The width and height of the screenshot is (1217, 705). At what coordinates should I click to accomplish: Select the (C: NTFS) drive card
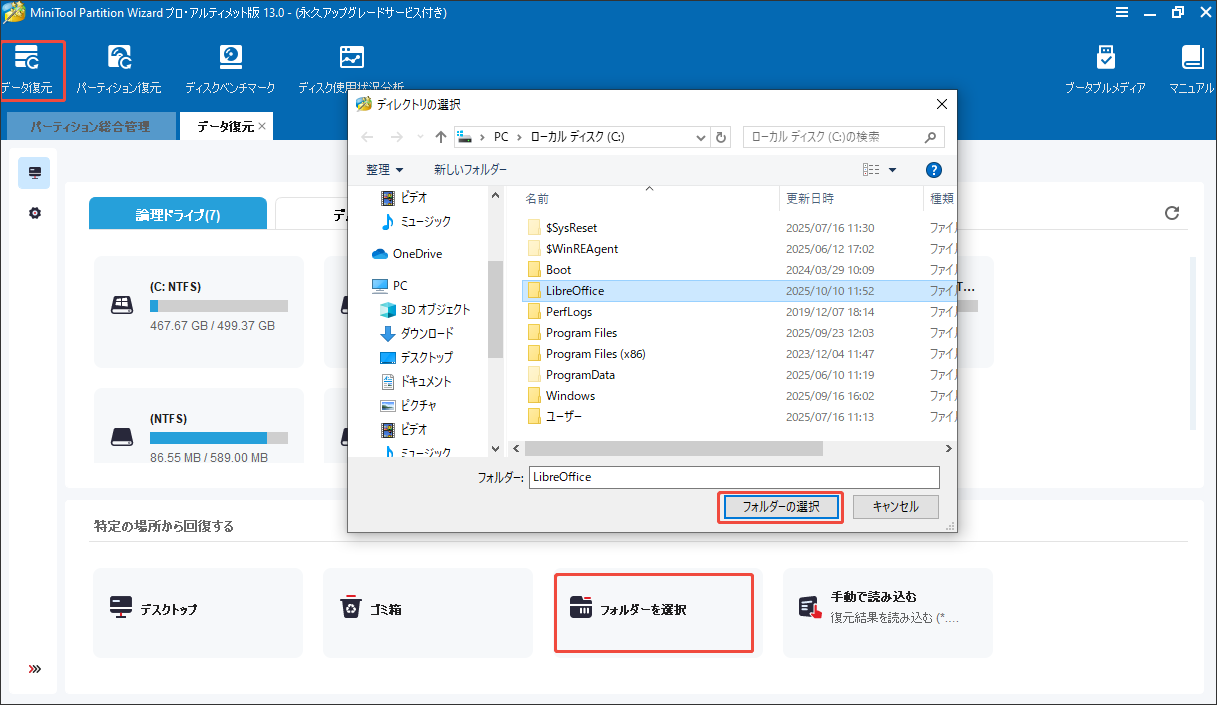pos(198,312)
